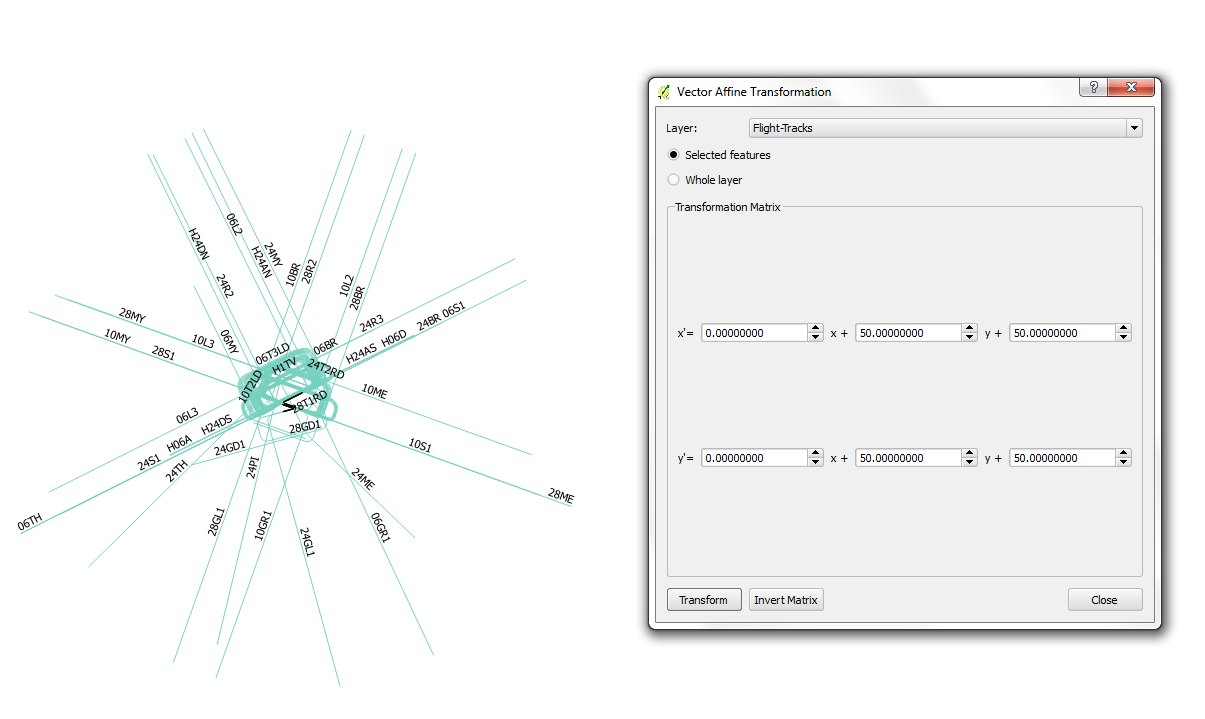Click the Close button at dialog bottom
Viewport: 1205px width, 719px height.
1104,600
